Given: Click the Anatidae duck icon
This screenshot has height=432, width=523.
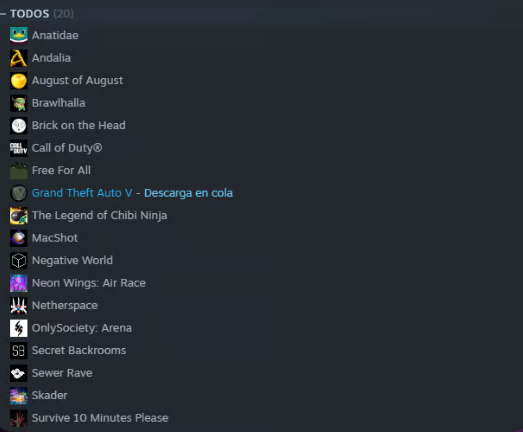Looking at the screenshot, I should (19, 35).
